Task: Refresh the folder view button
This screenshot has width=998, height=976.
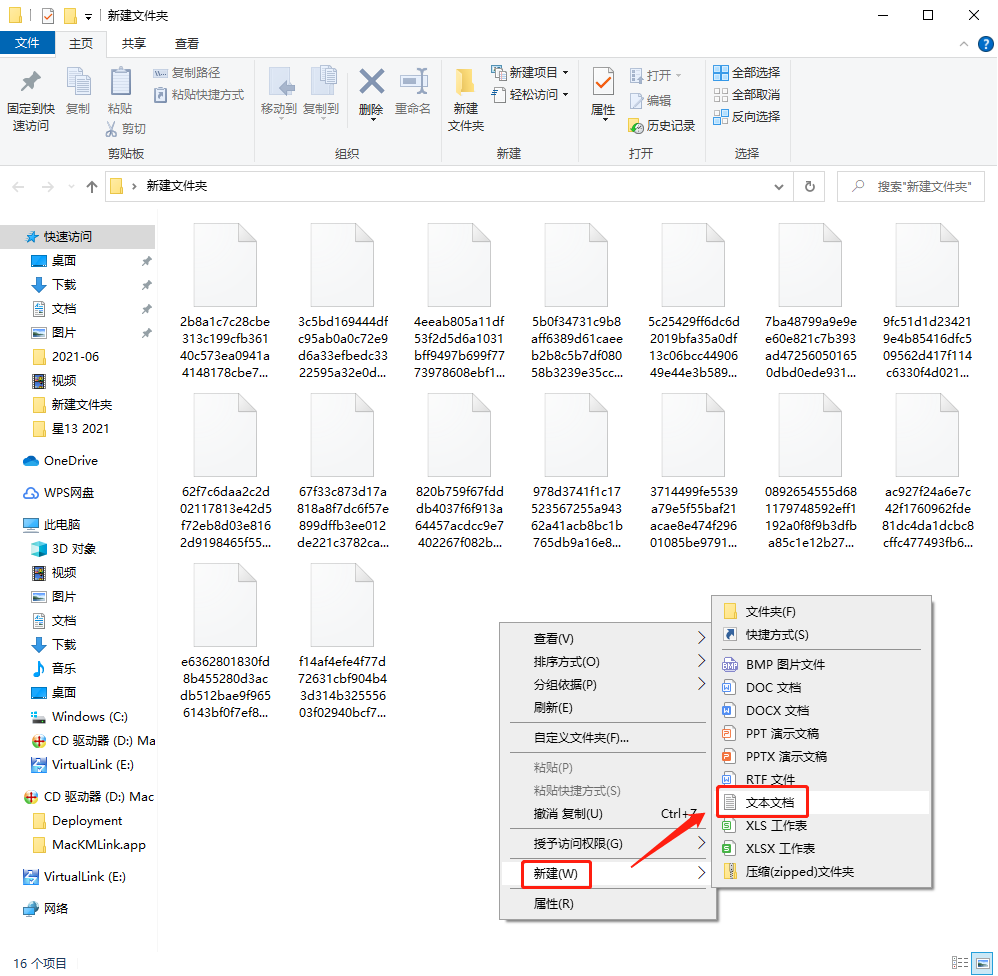Action: click(810, 187)
